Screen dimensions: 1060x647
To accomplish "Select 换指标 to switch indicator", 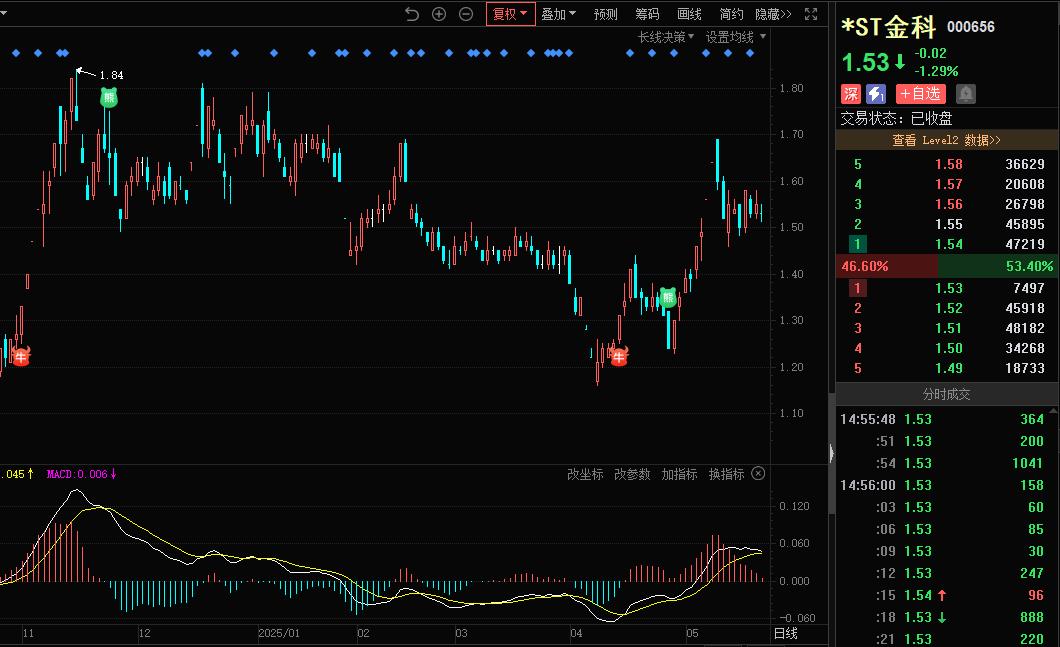I will (726, 474).
